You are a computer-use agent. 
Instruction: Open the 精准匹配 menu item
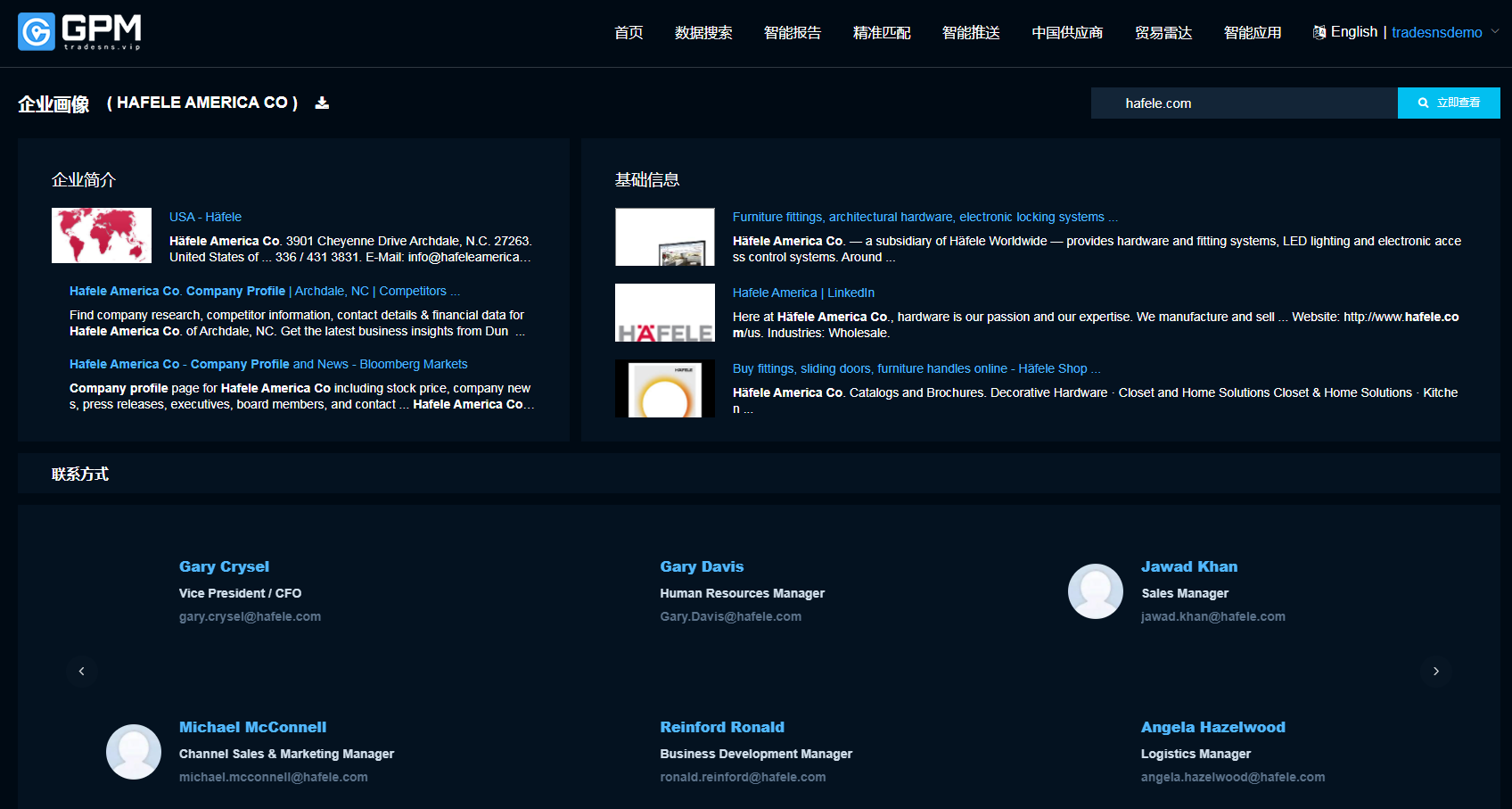(x=882, y=33)
